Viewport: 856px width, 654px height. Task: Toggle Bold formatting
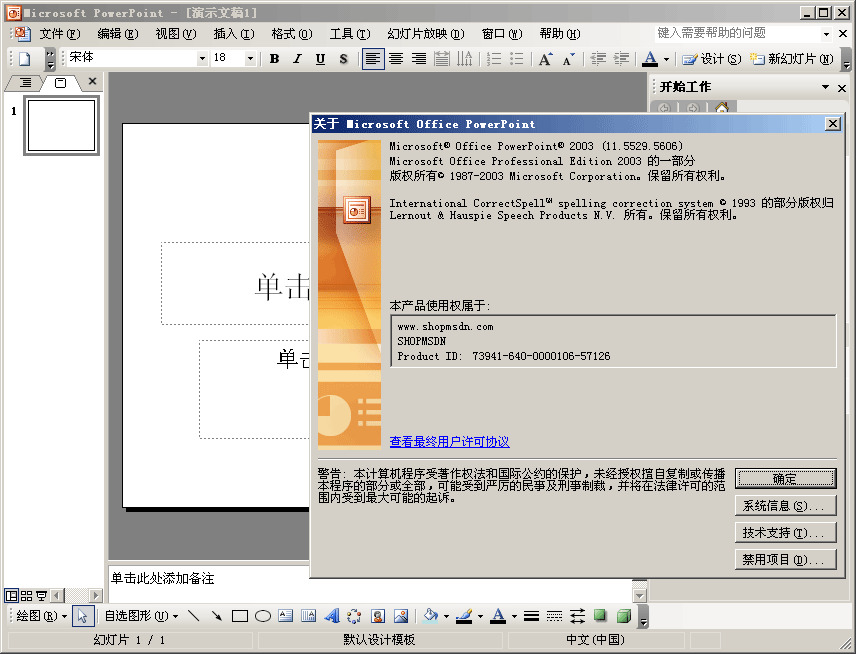pos(275,58)
